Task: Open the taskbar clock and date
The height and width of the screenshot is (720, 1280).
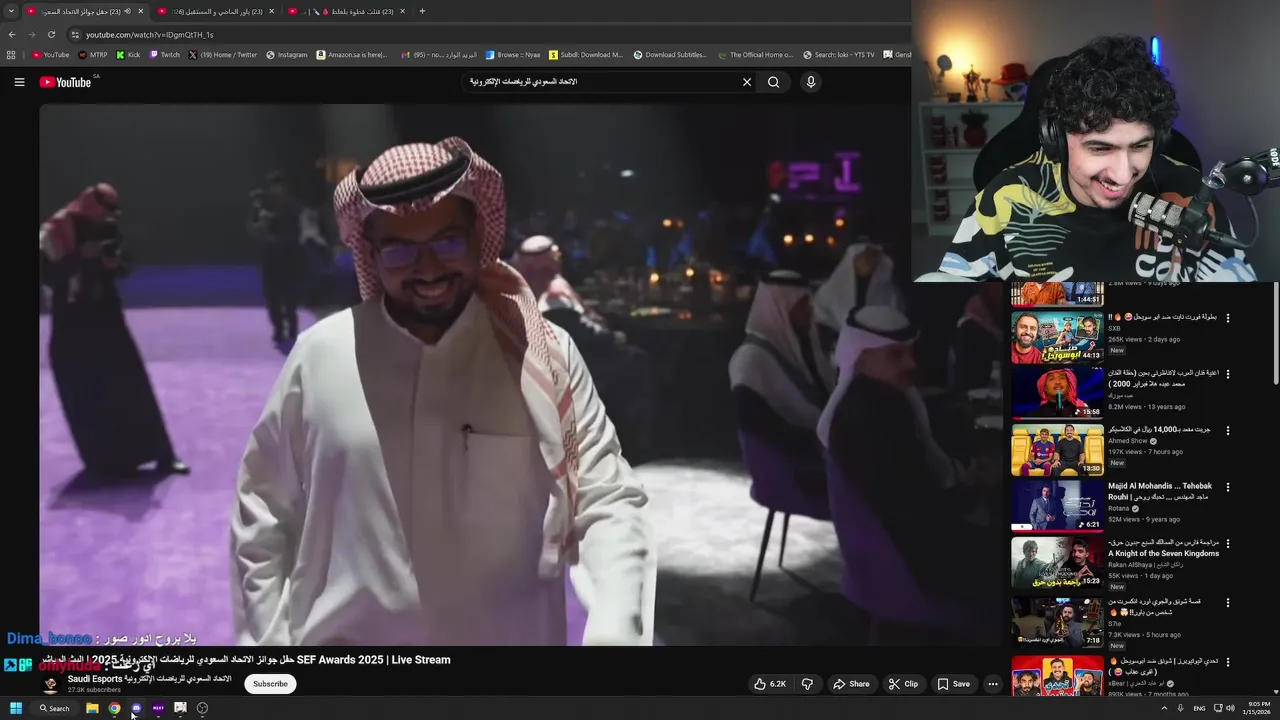Action: (x=1255, y=708)
